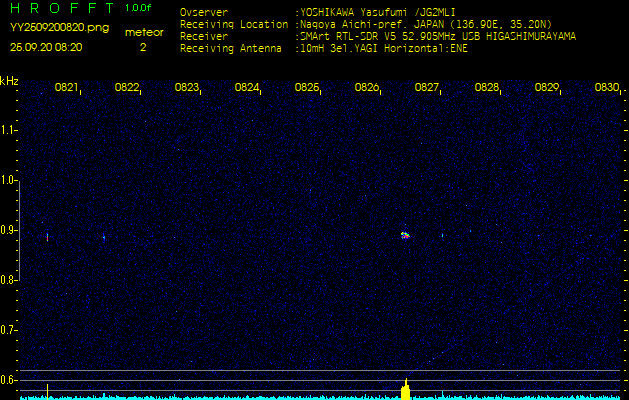Click the yellow meteor label
The height and width of the screenshot is (400, 629).
click(143, 33)
